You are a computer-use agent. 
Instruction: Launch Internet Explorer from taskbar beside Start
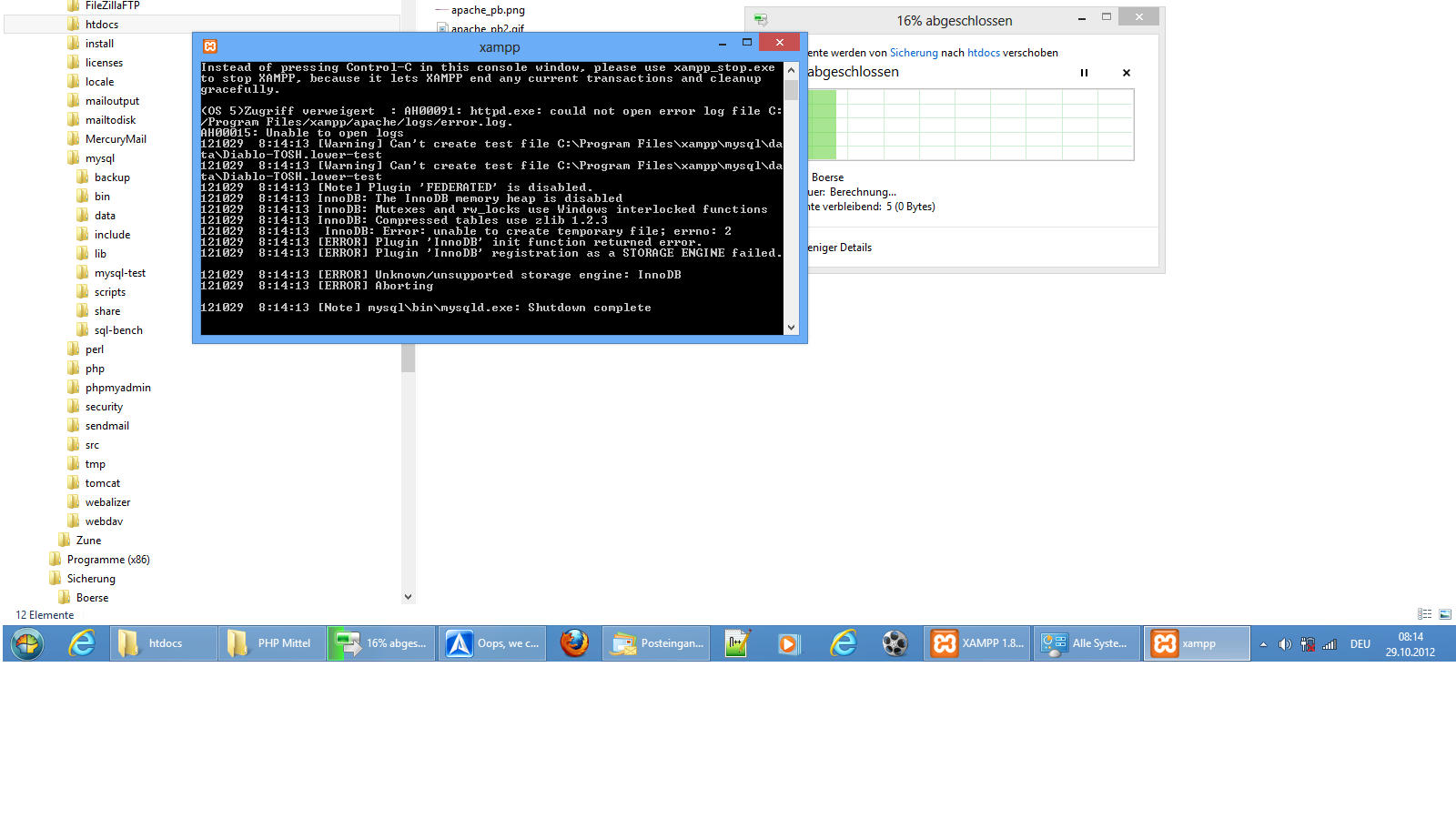[x=82, y=643]
